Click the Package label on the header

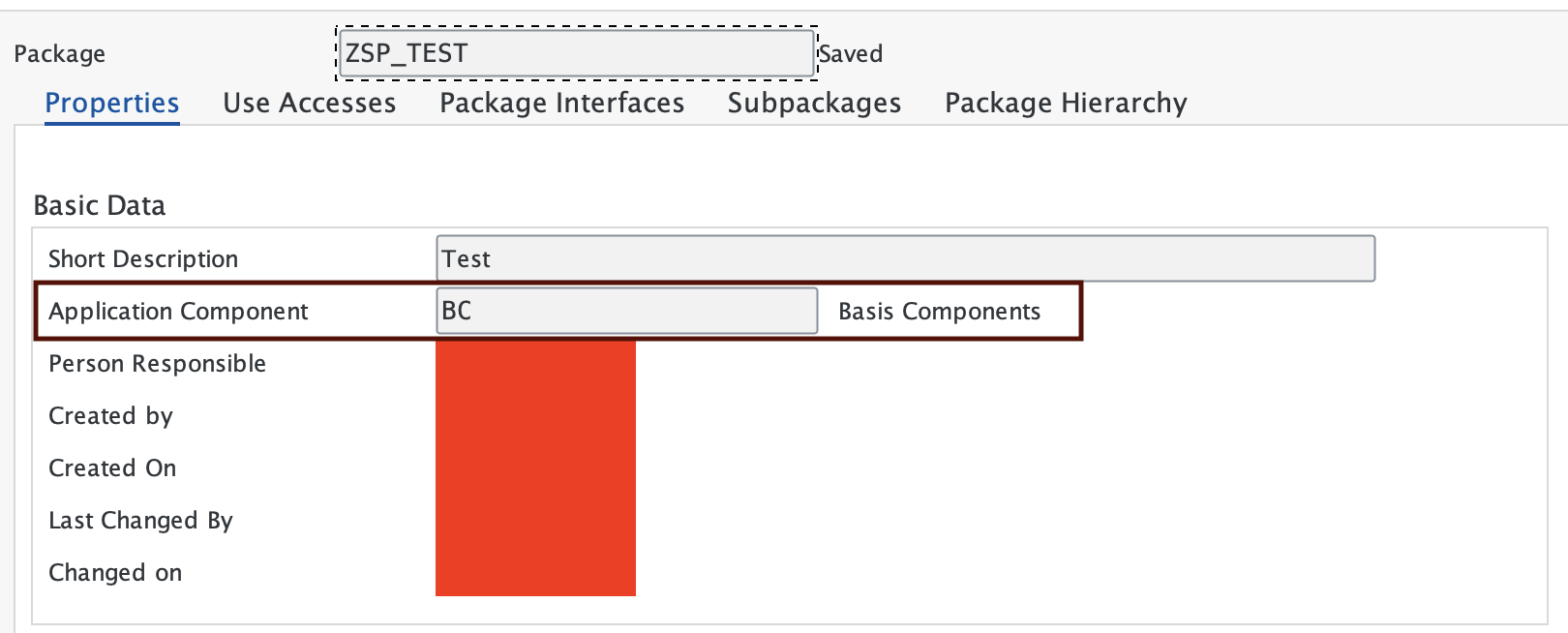click(59, 53)
